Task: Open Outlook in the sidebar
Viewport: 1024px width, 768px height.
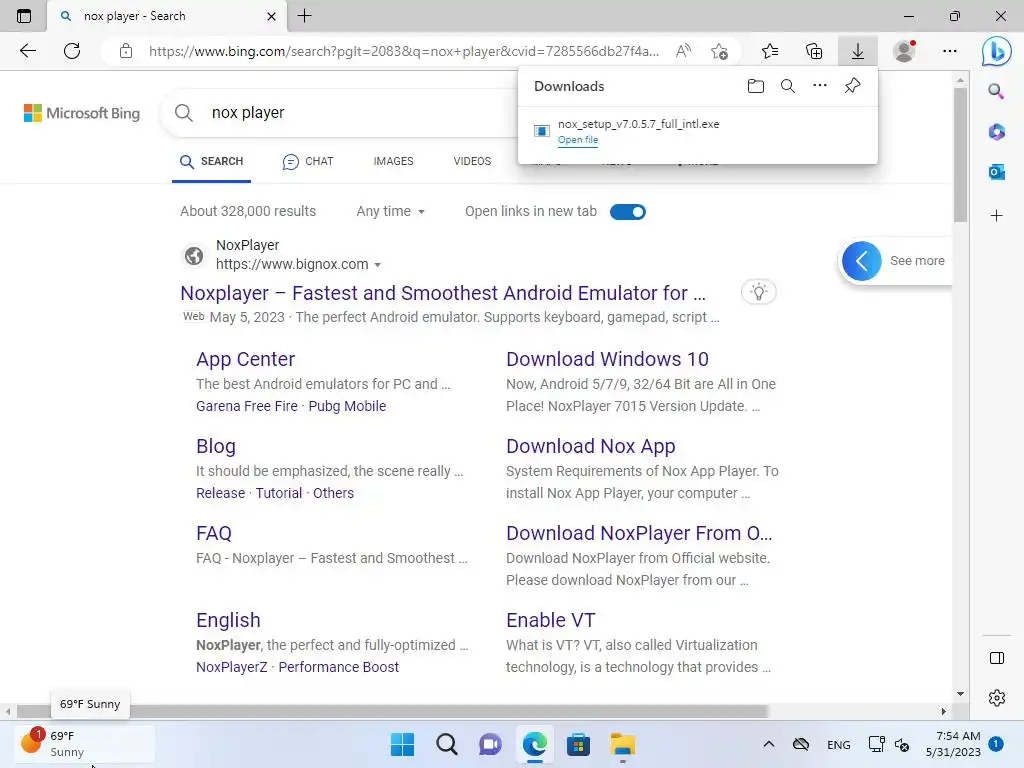Action: pyautogui.click(x=996, y=172)
